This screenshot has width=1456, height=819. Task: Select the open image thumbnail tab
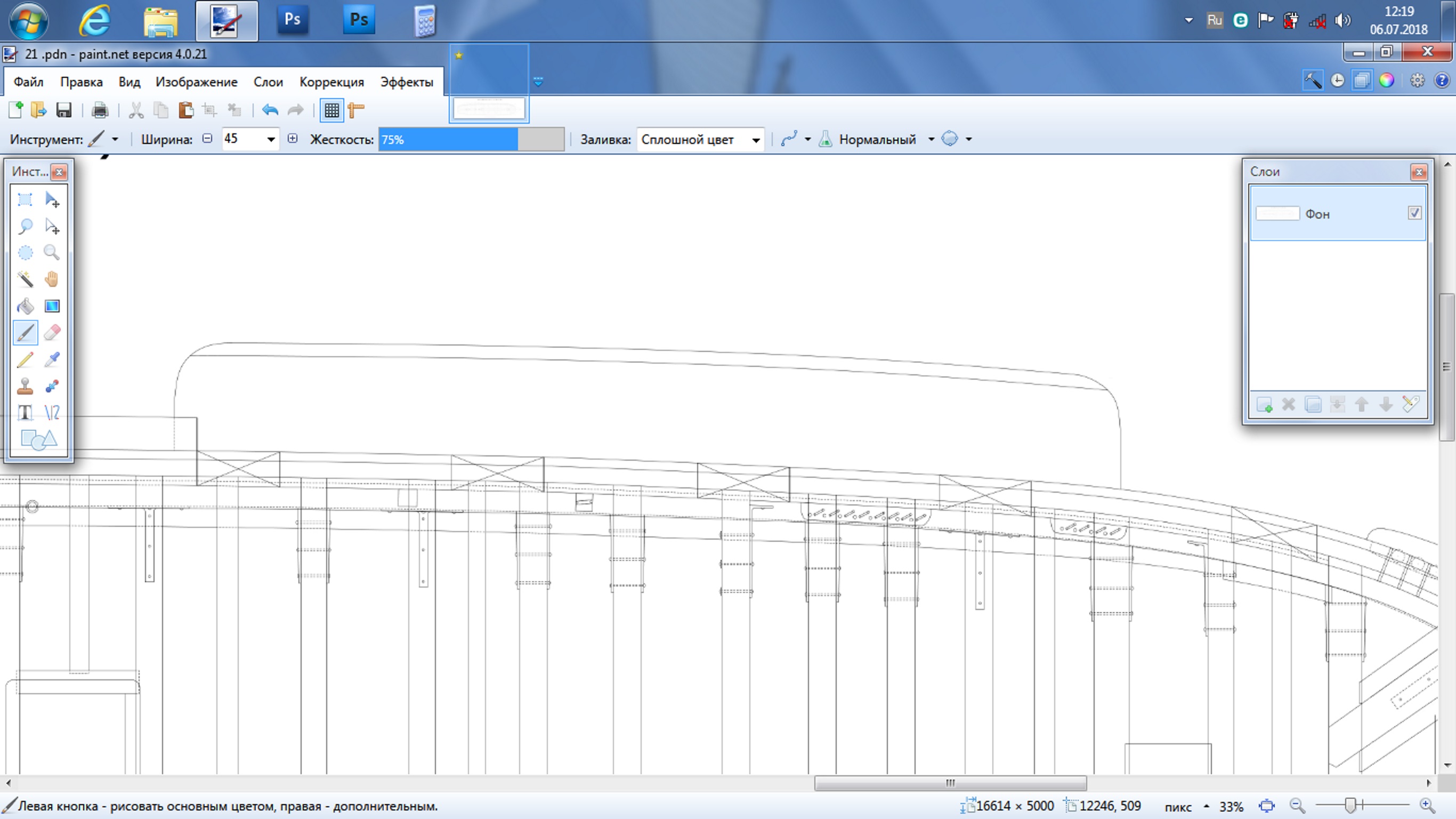(x=489, y=83)
